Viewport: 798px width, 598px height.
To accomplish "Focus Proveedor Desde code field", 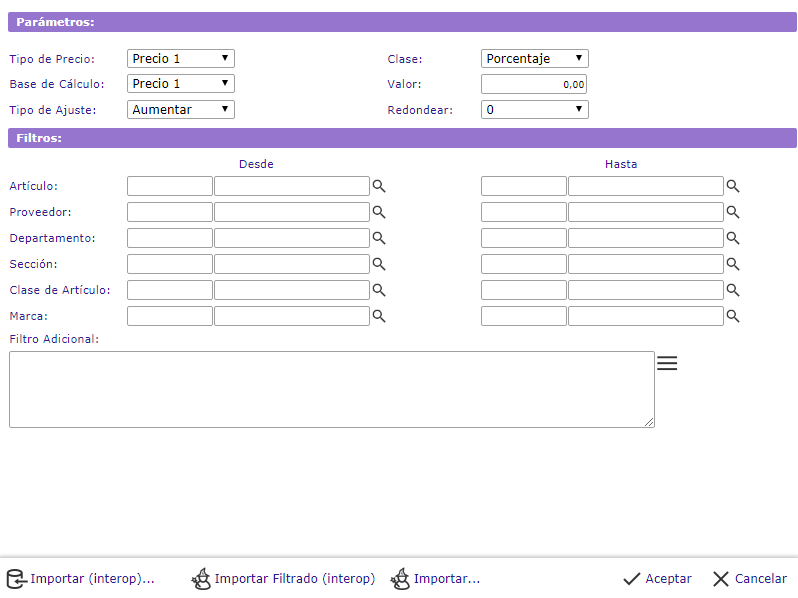I will click(170, 212).
